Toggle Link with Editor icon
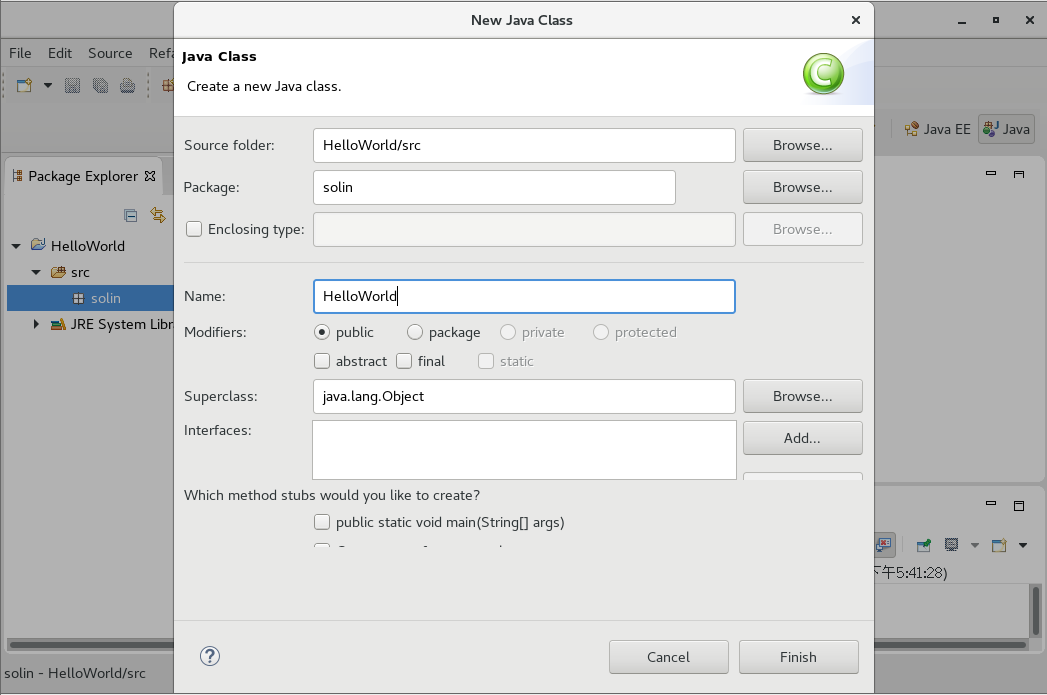This screenshot has width=1047, height=695. point(157,215)
